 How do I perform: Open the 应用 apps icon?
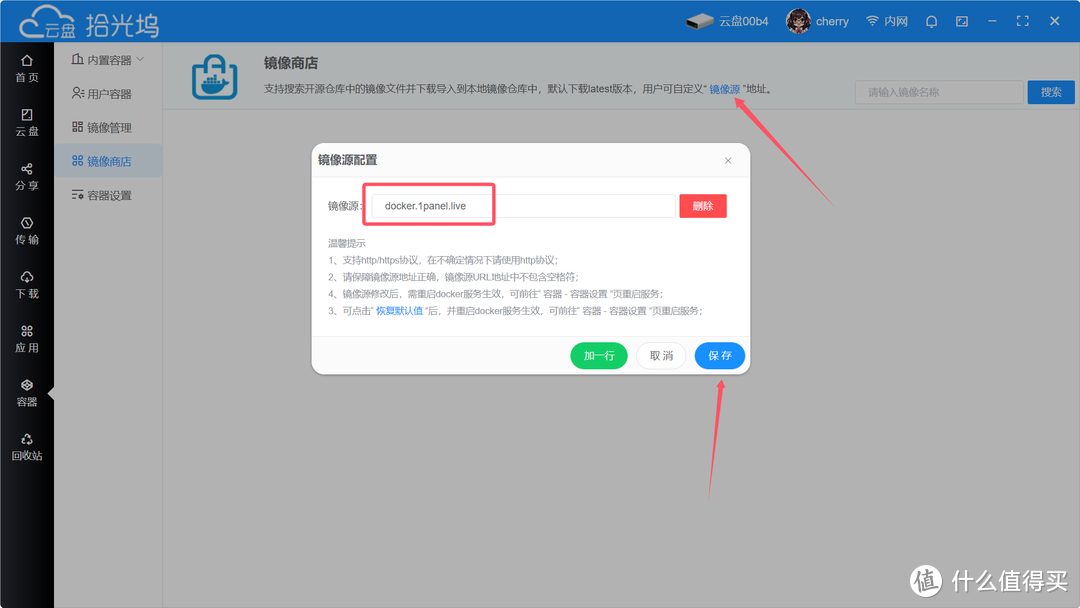point(27,338)
